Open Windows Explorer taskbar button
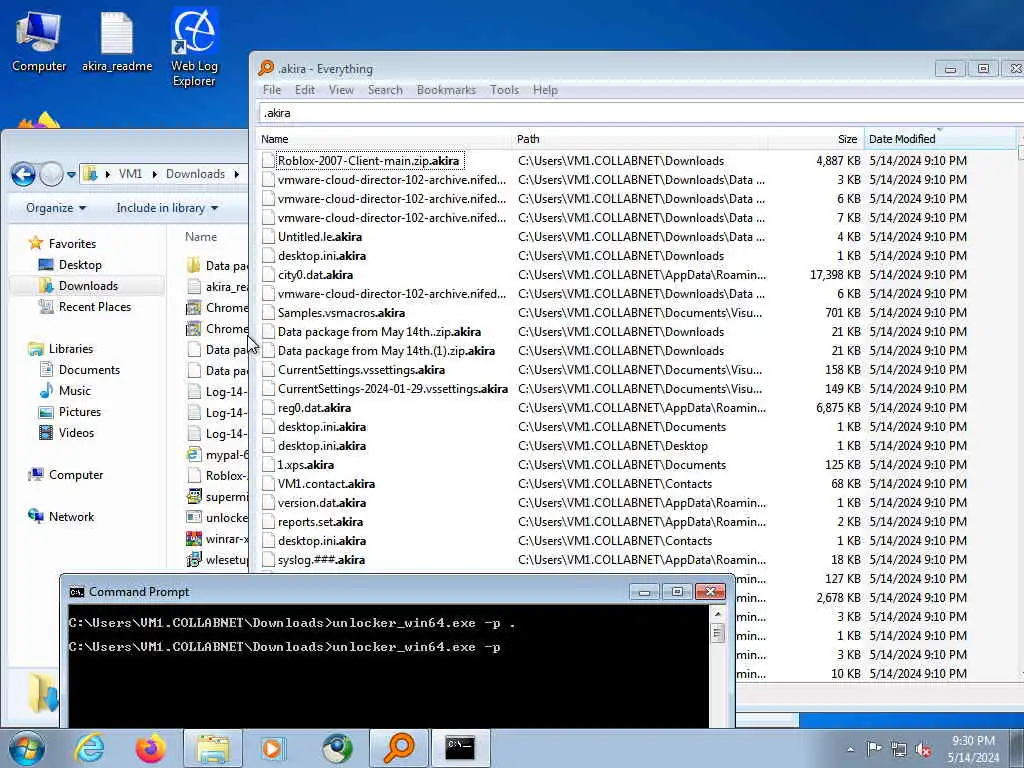This screenshot has width=1024, height=768. click(213, 748)
